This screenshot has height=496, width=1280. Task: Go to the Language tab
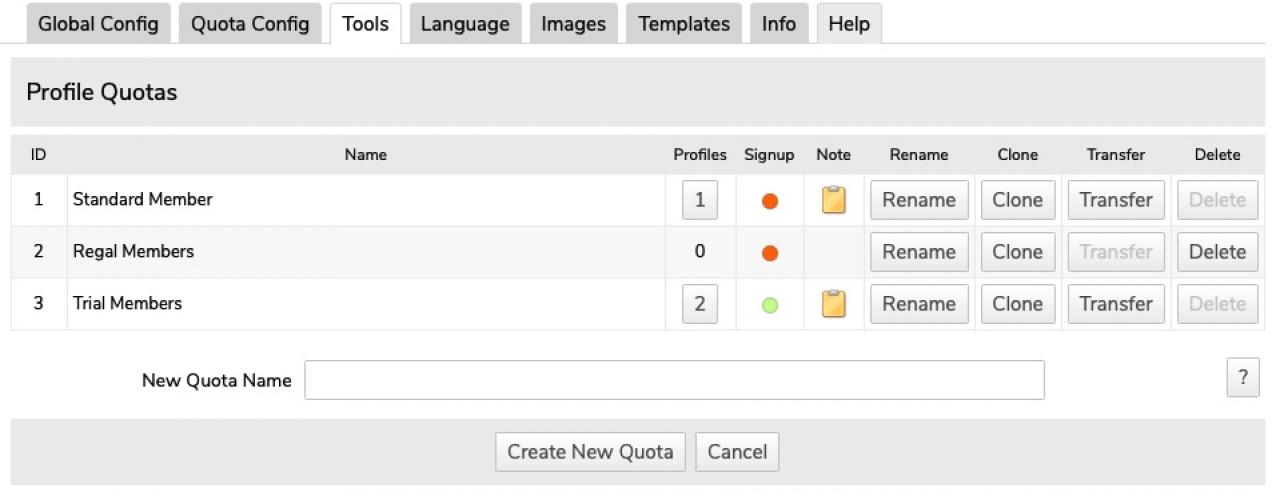coord(465,24)
